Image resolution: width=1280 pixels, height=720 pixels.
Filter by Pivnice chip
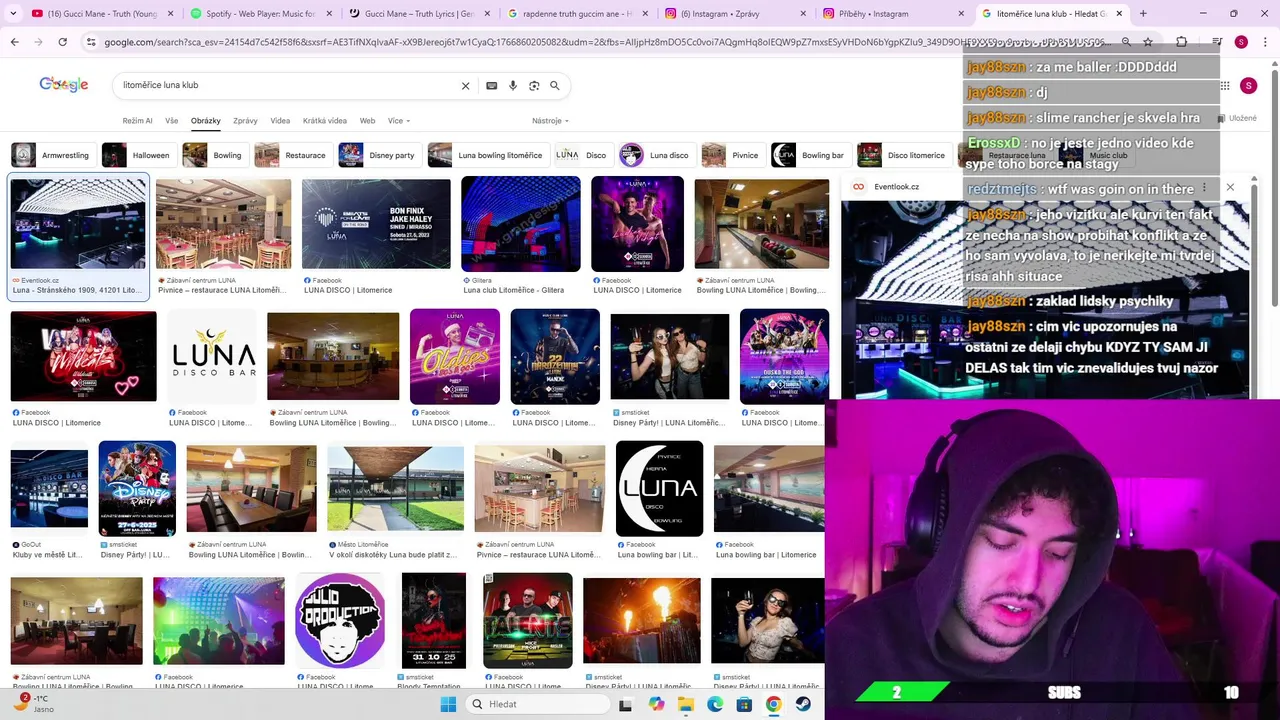[x=732, y=155]
